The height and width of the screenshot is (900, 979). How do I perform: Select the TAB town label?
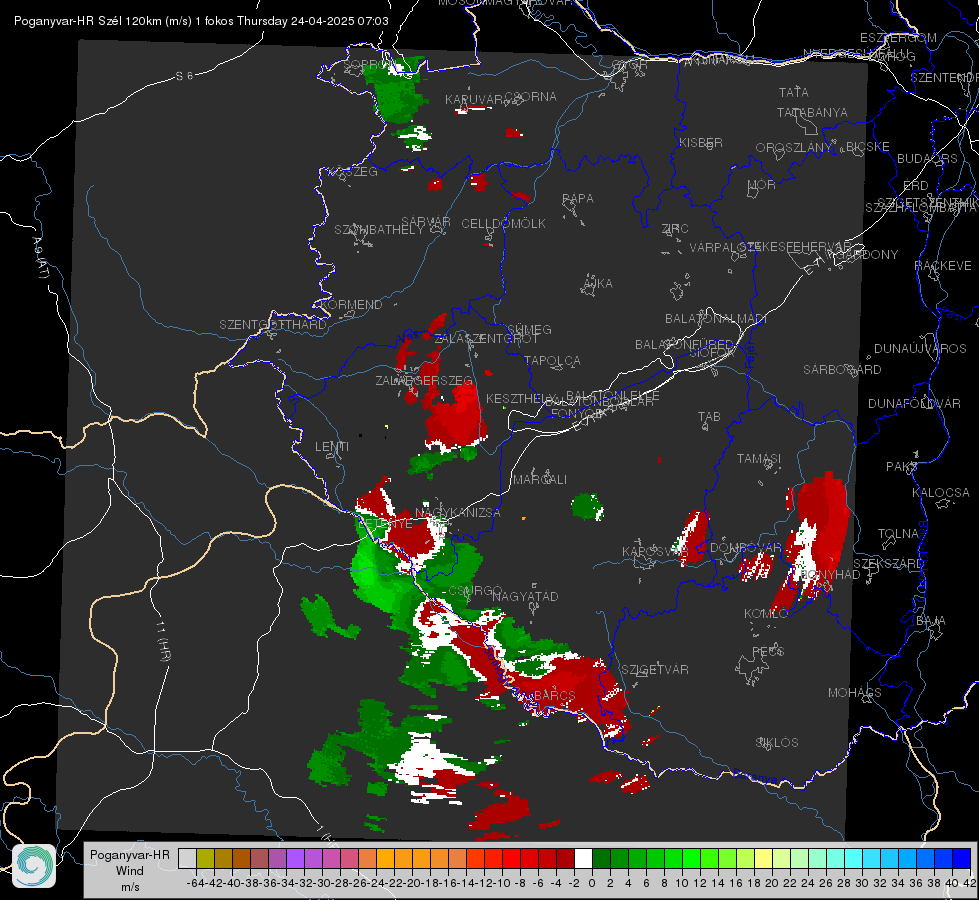709,417
